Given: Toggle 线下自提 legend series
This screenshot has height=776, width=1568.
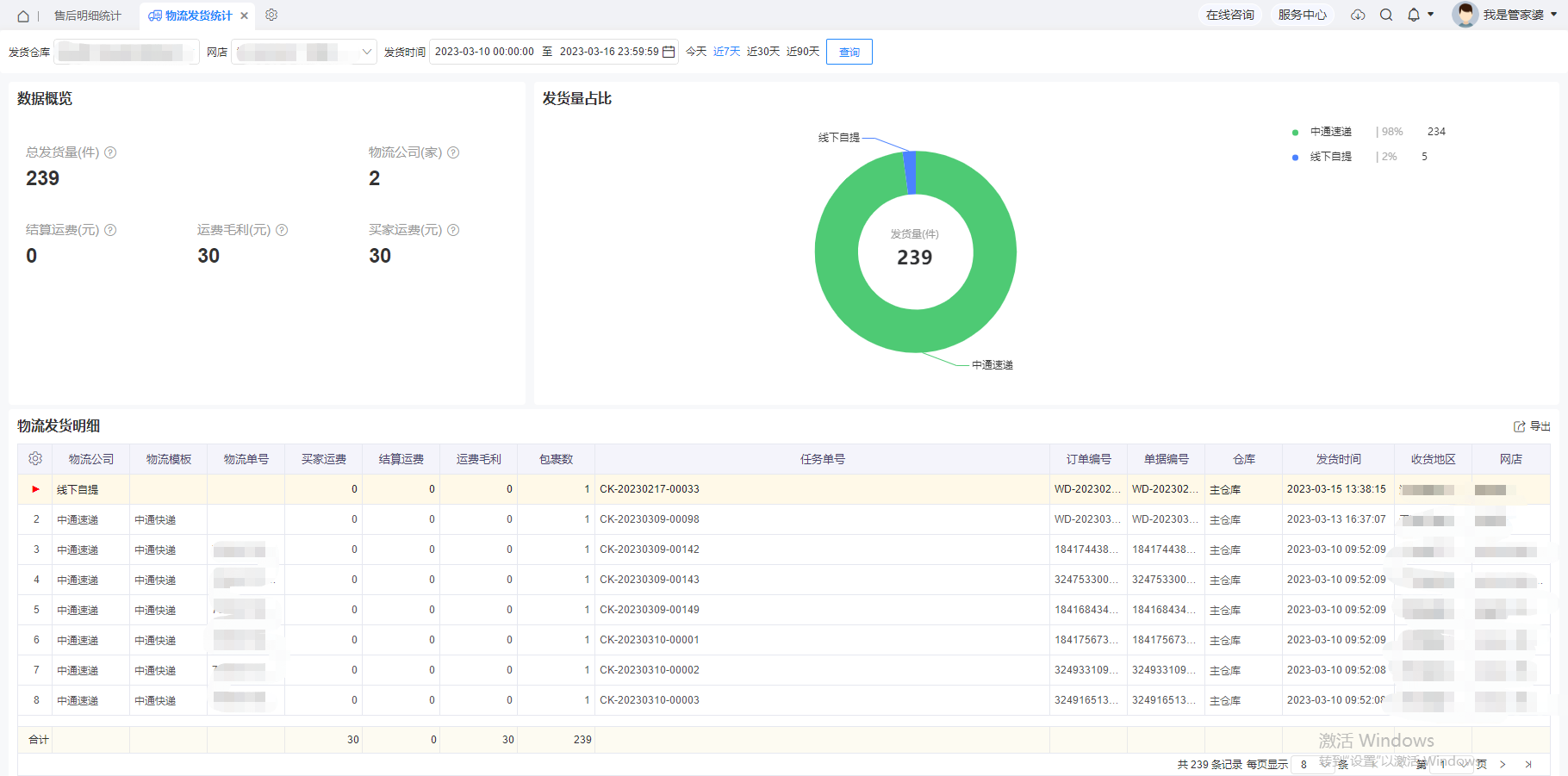Looking at the screenshot, I should pyautogui.click(x=1330, y=157).
